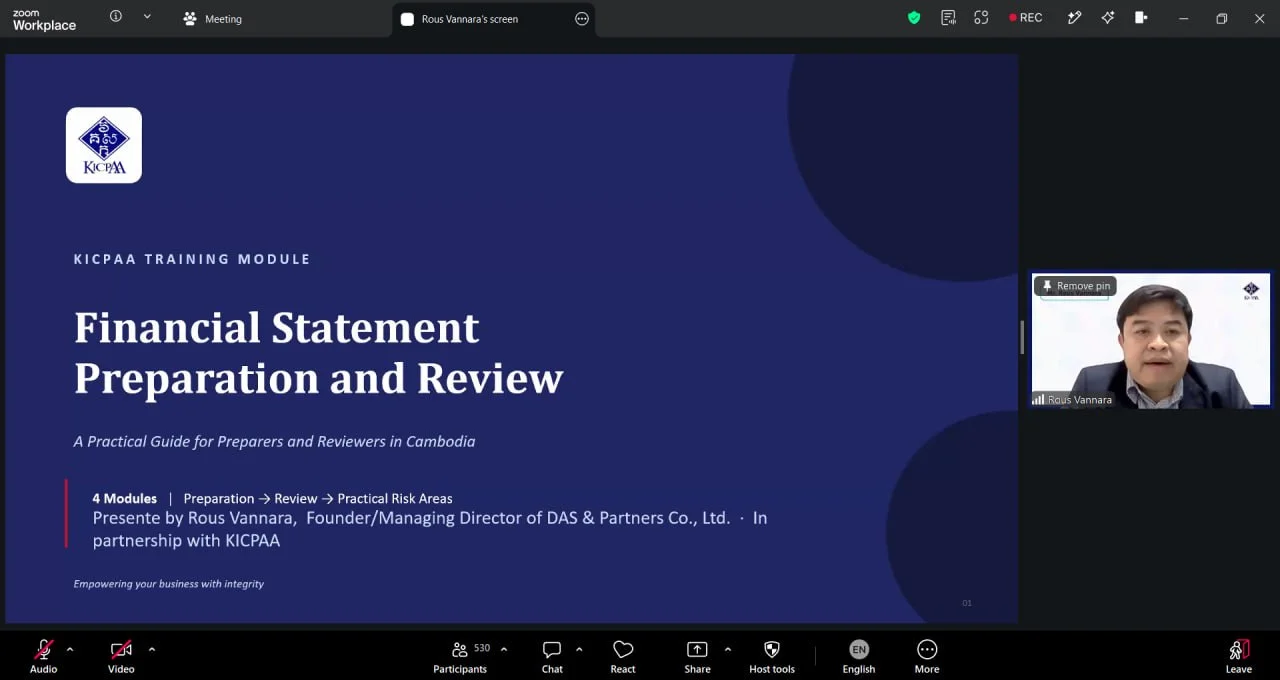Click Zoom Workplace logo
Image resolution: width=1280 pixels, height=680 pixels.
44,19
